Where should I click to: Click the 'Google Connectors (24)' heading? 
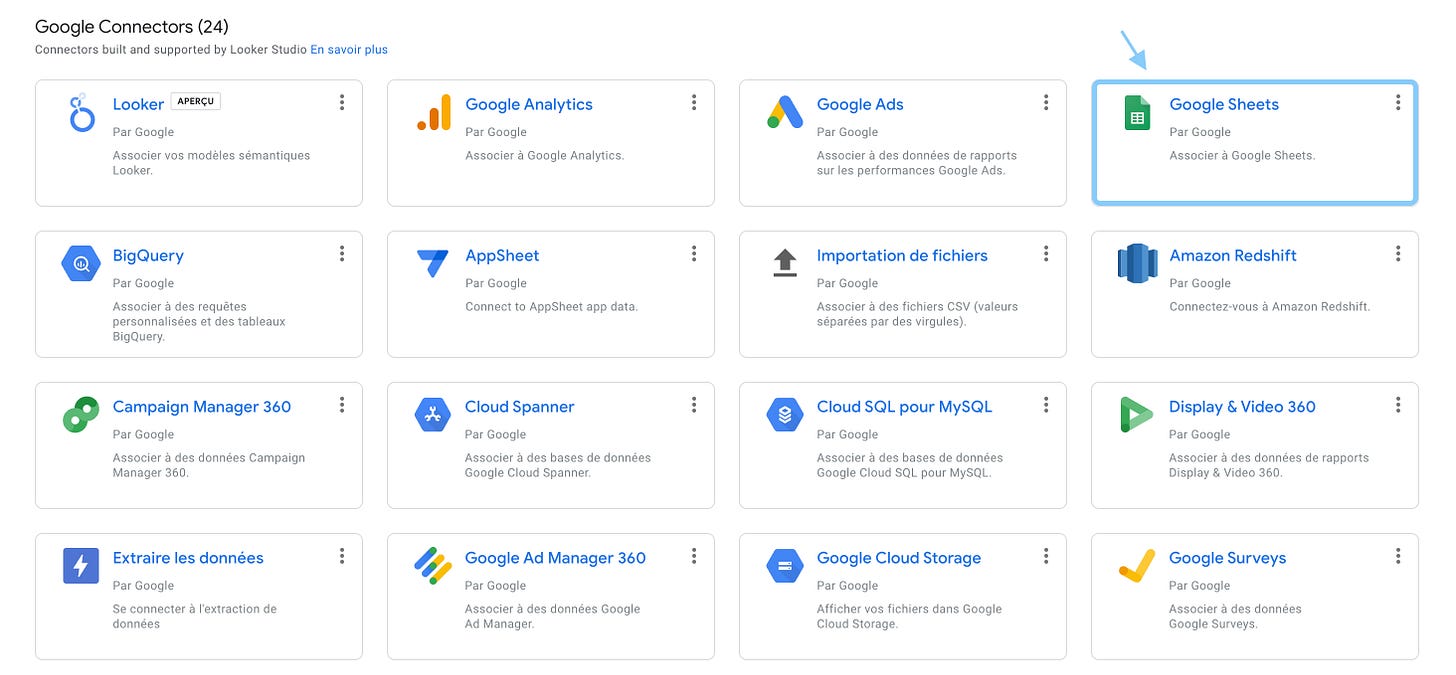pyautogui.click(x=132, y=26)
